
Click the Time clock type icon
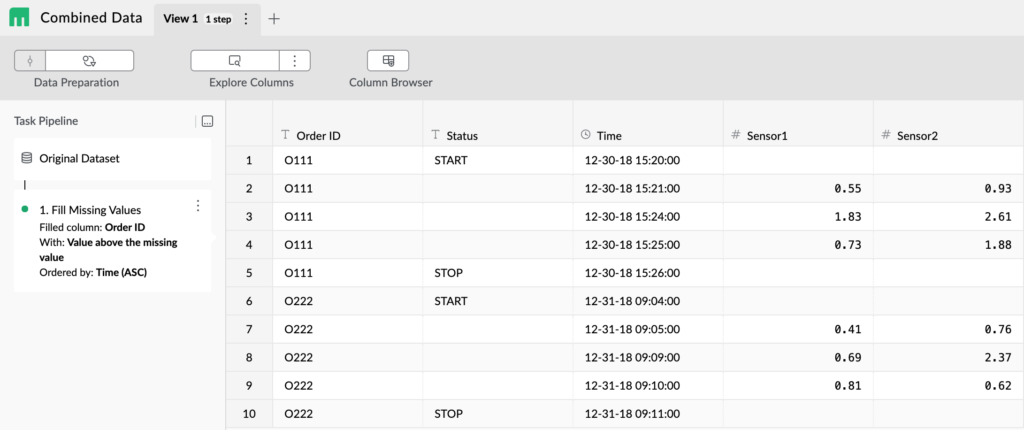[x=586, y=135]
